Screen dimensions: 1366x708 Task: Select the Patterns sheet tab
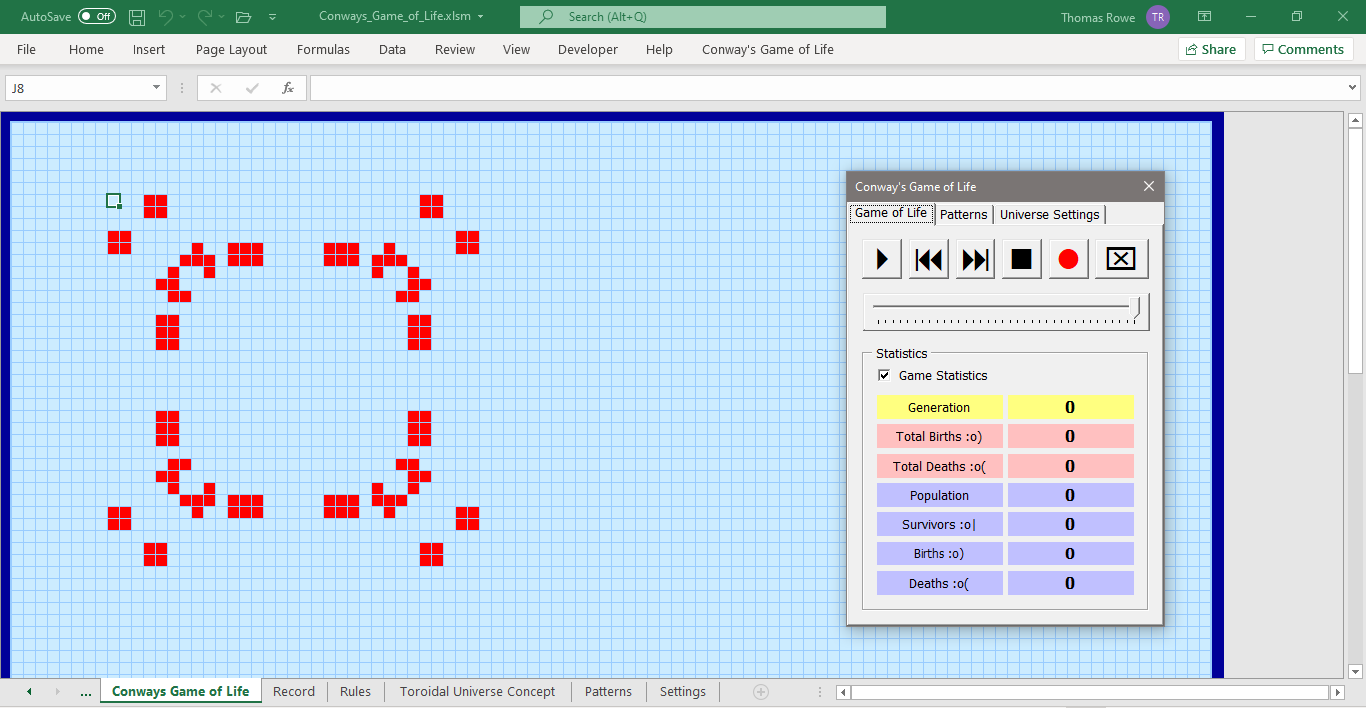608,691
